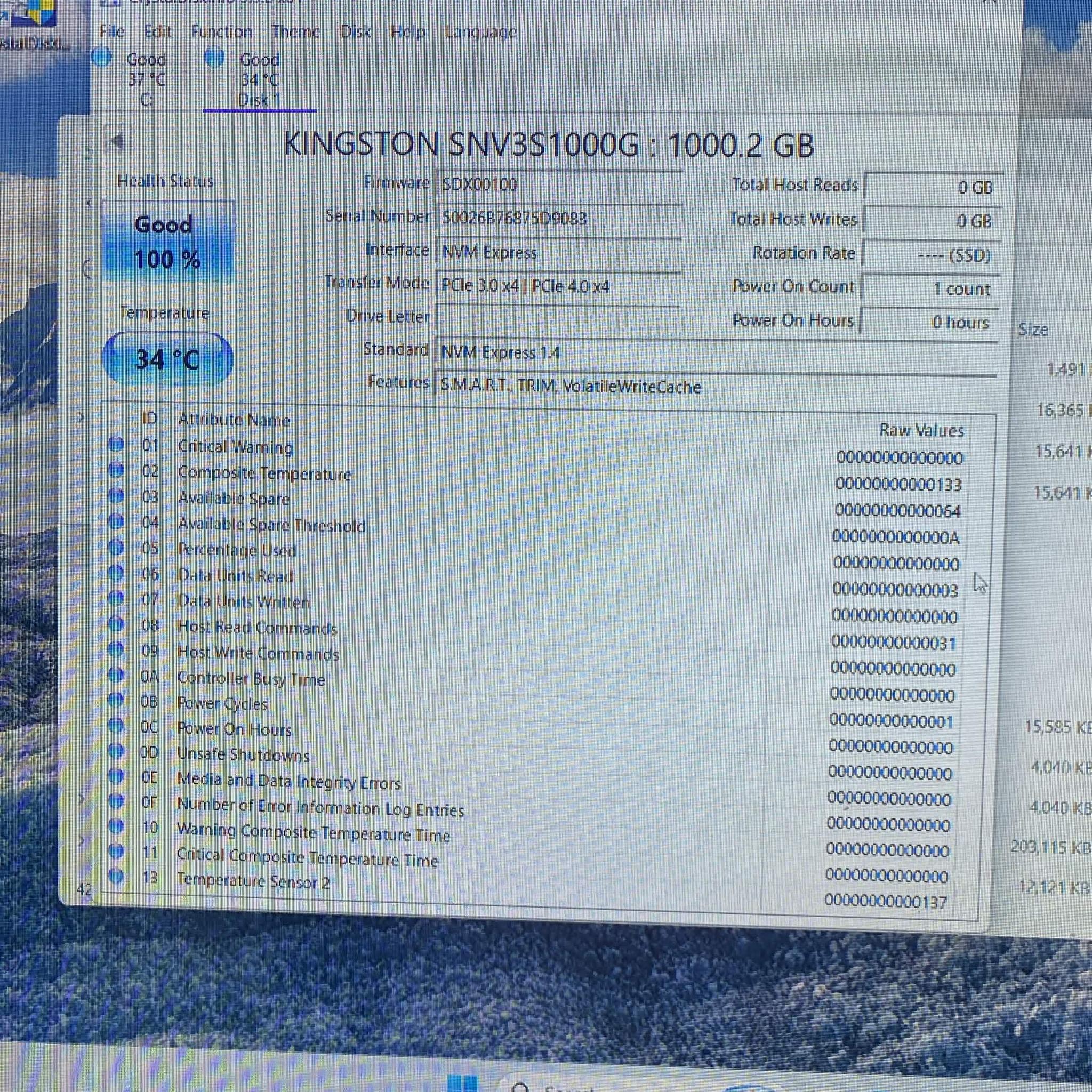
Task: Click the Power On Count value
Action: pyautogui.click(x=930, y=289)
